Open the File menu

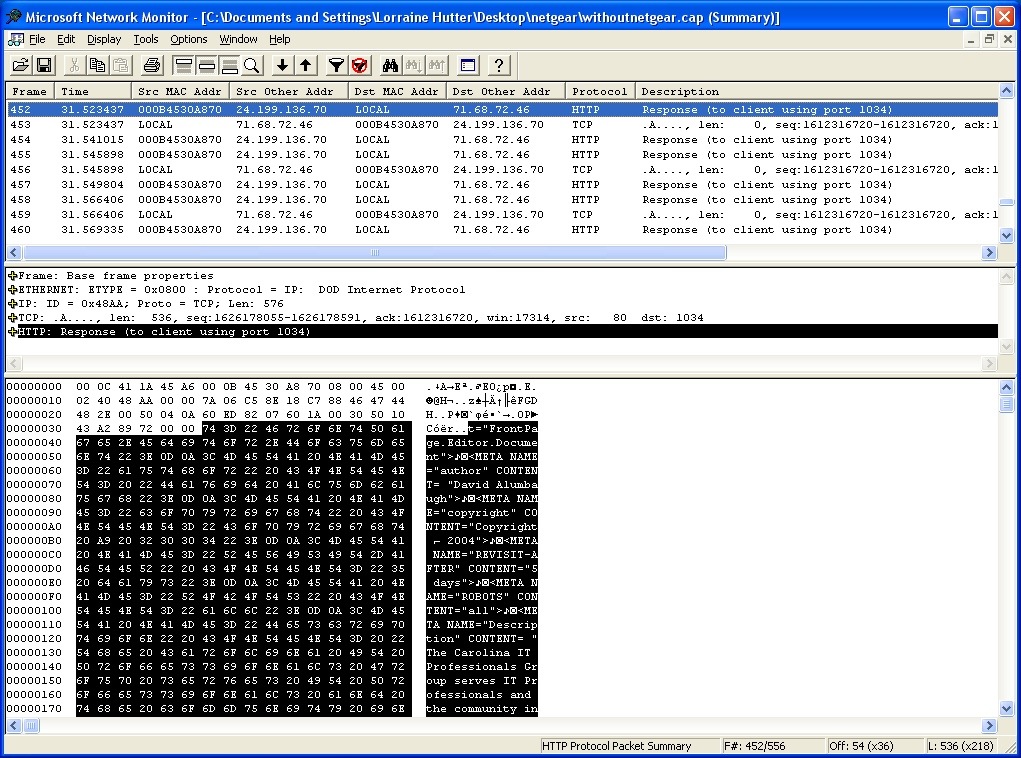tap(37, 40)
